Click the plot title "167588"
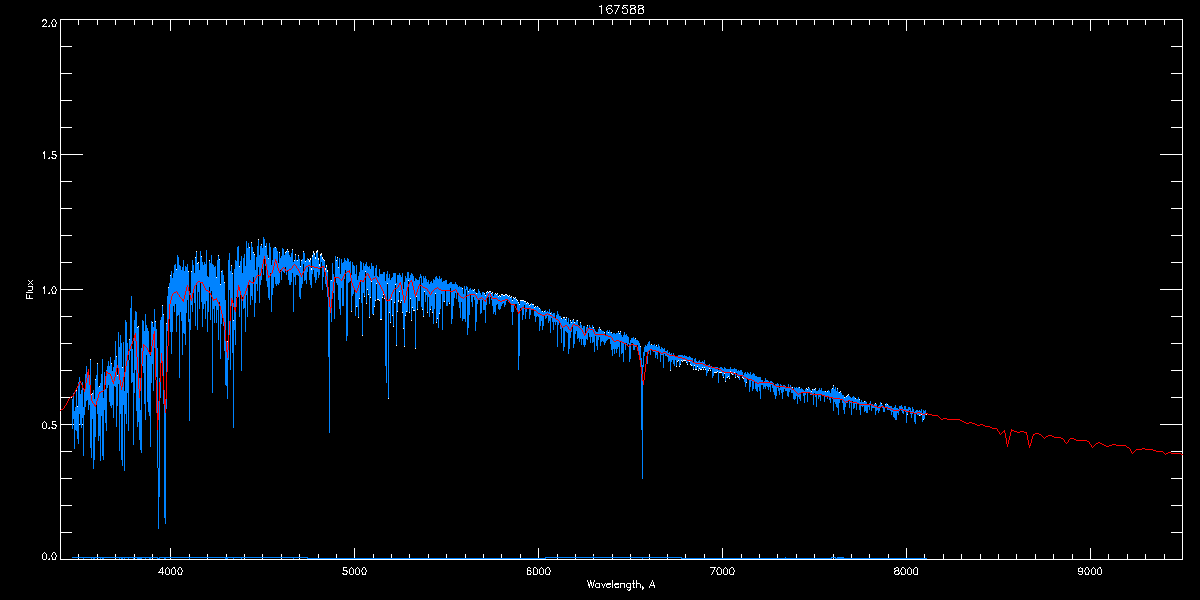 pos(620,9)
